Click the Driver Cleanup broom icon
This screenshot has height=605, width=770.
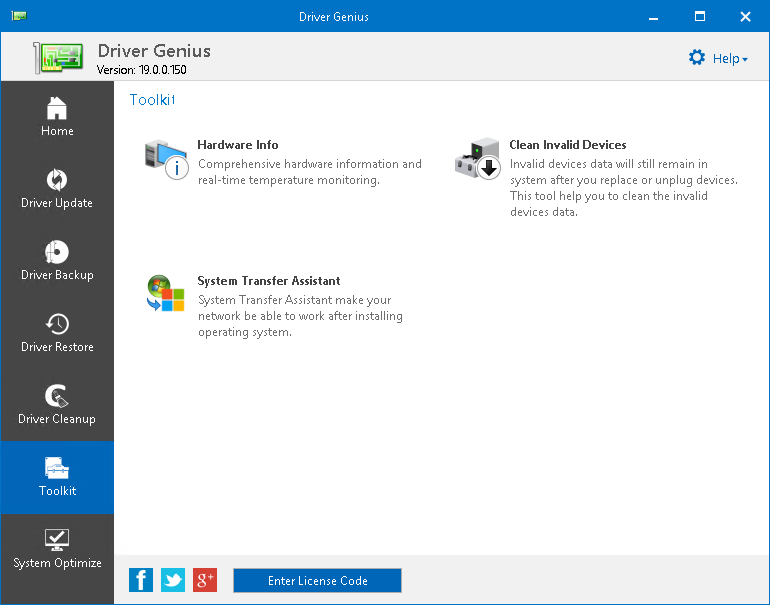57,396
